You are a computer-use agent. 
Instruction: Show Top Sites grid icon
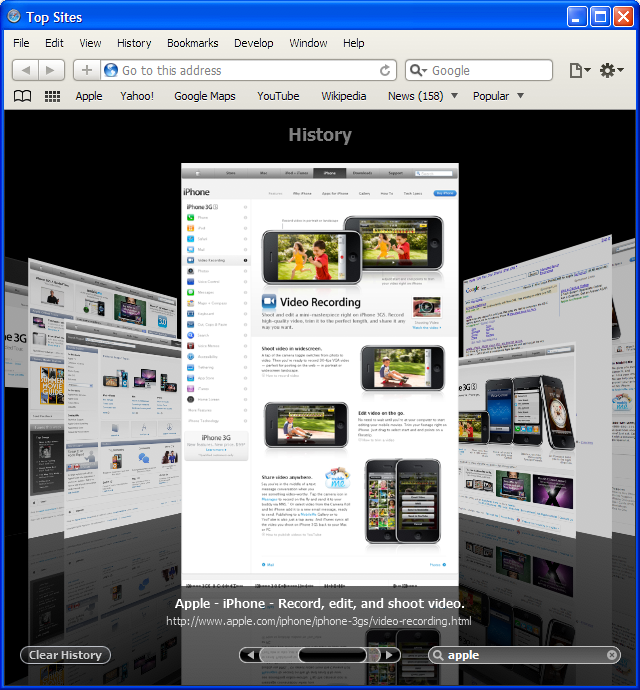pyautogui.click(x=52, y=96)
